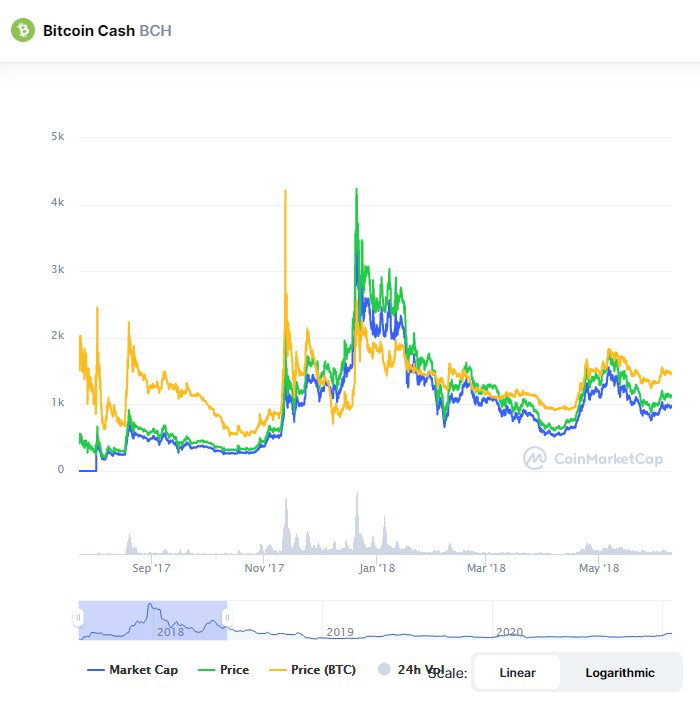The height and width of the screenshot is (701, 700).
Task: Click the Sep '17 axis label
Action: click(151, 568)
